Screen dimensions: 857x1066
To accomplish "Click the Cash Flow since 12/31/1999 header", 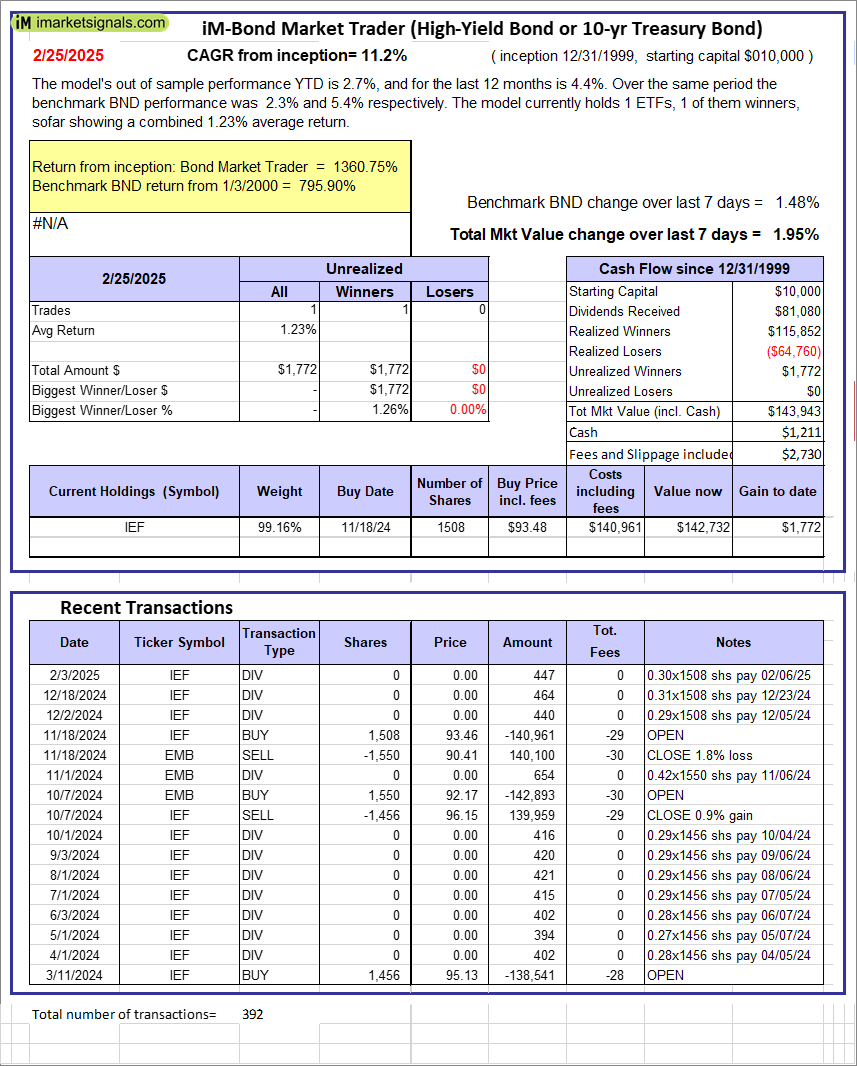I will pos(694,269).
